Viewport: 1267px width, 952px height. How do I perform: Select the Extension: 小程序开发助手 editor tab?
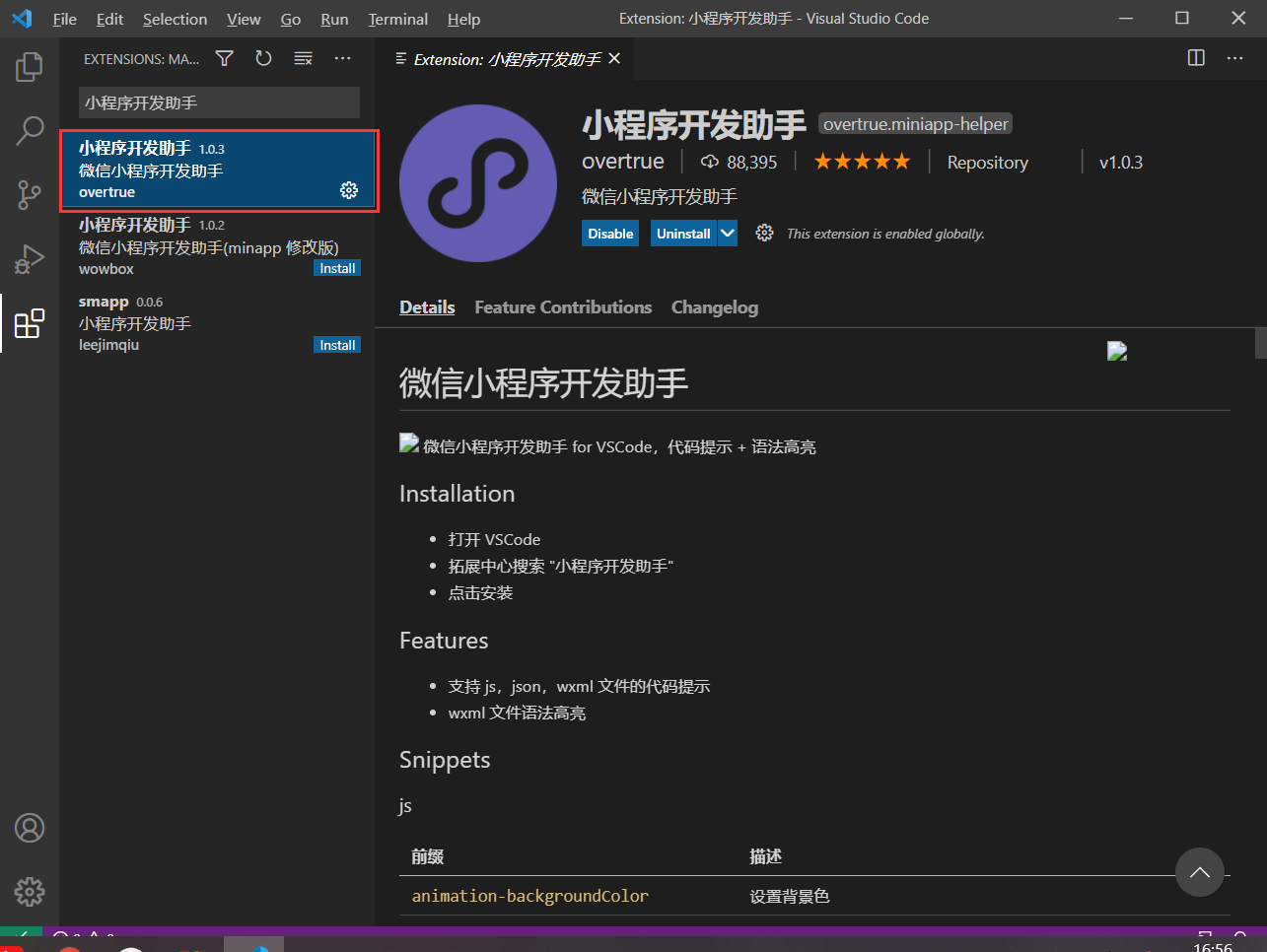pyautogui.click(x=503, y=59)
